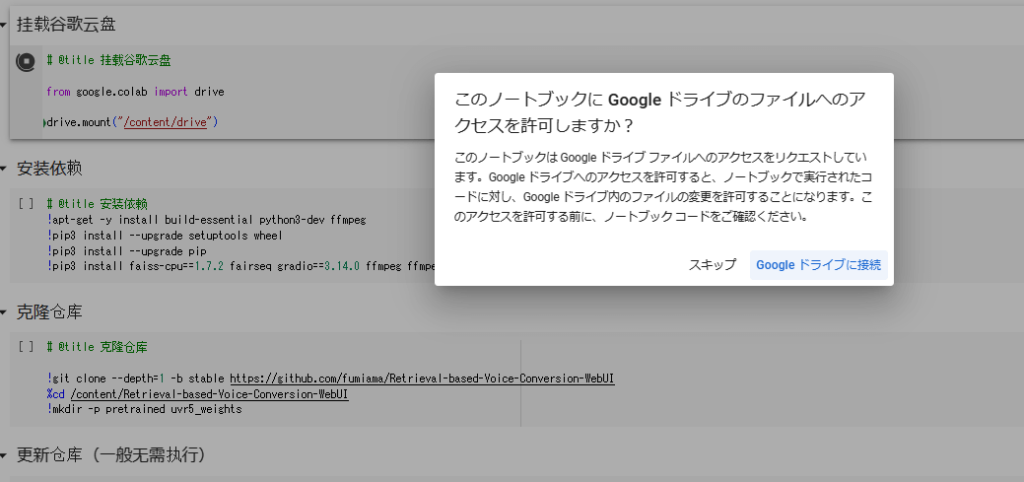Click the 挂载谷歌云盘 heading

tap(66, 25)
